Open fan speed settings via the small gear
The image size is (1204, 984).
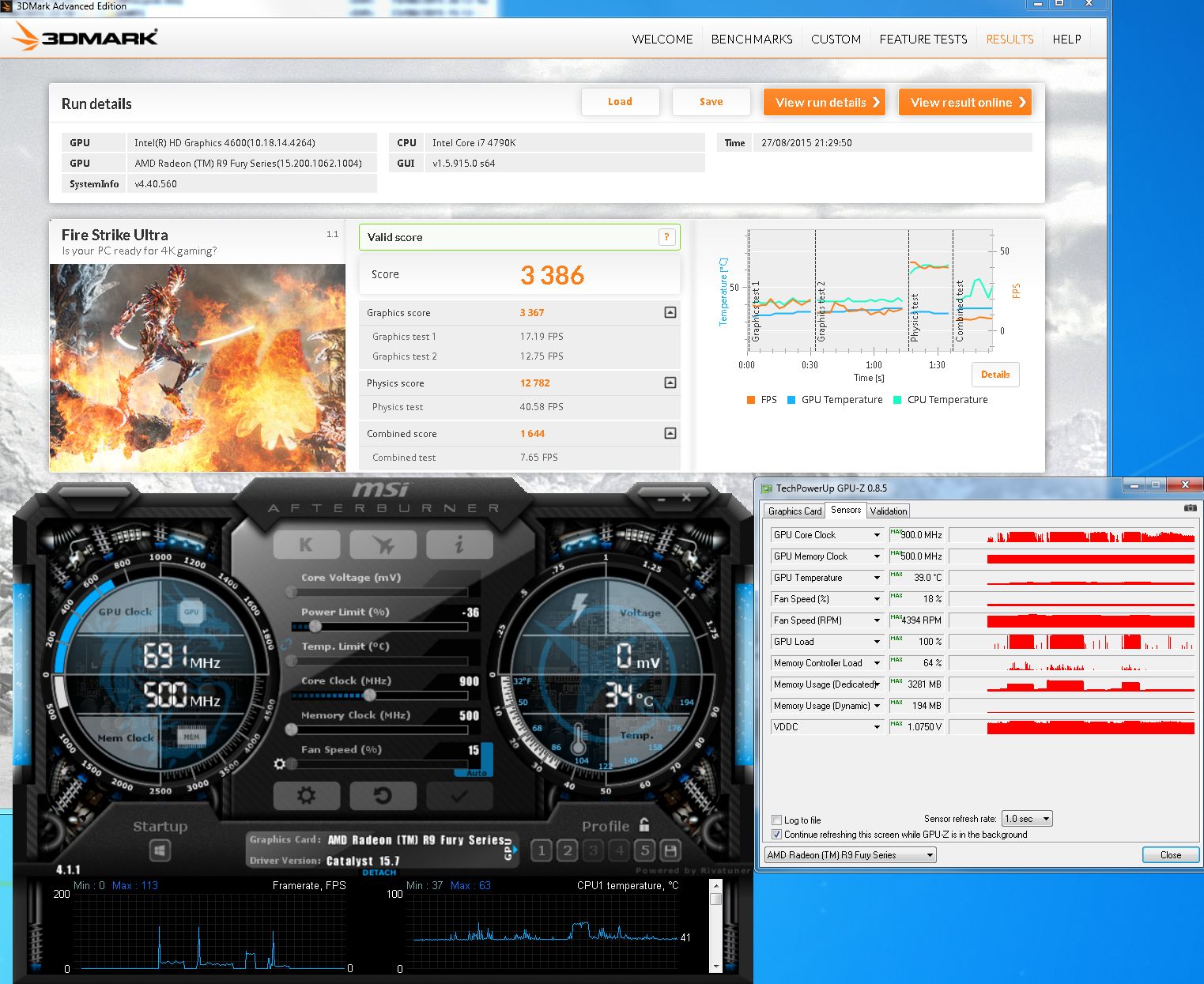tap(279, 763)
